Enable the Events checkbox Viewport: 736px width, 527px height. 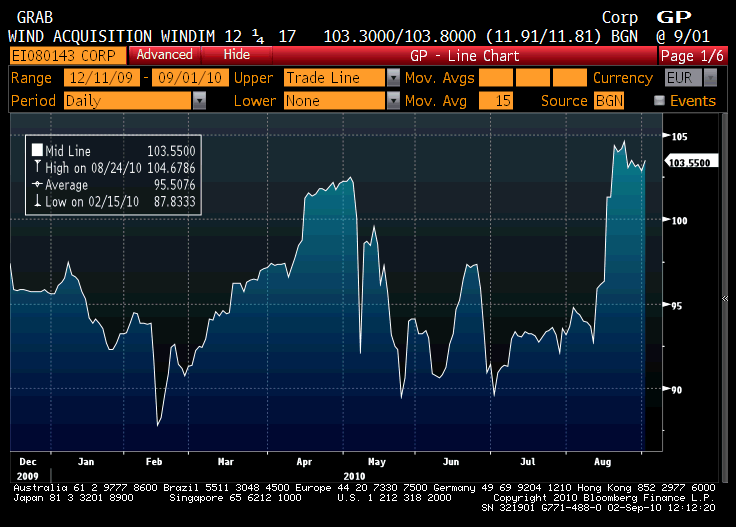tap(659, 101)
